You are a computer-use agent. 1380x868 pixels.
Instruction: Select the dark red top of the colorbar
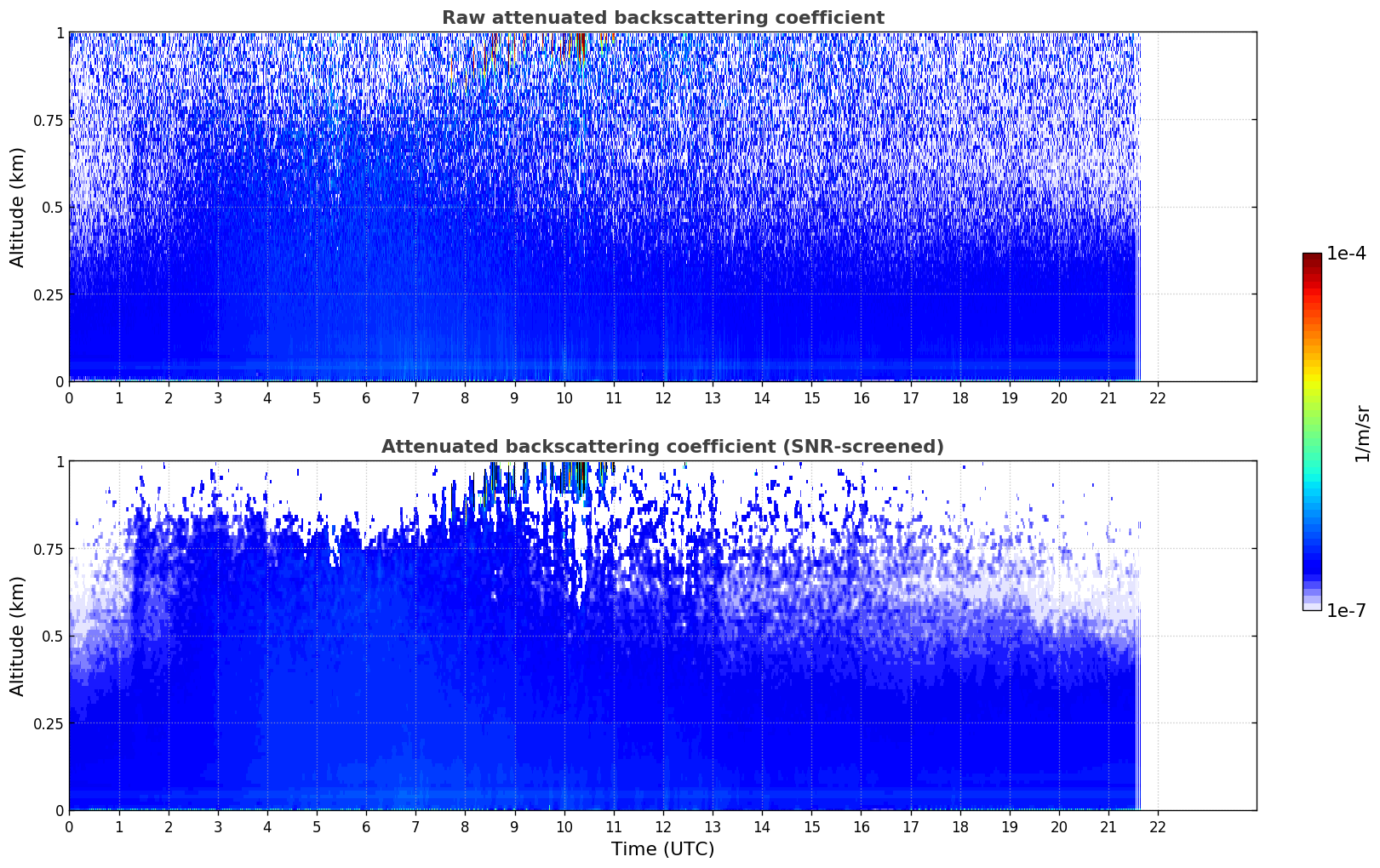click(x=1312, y=258)
